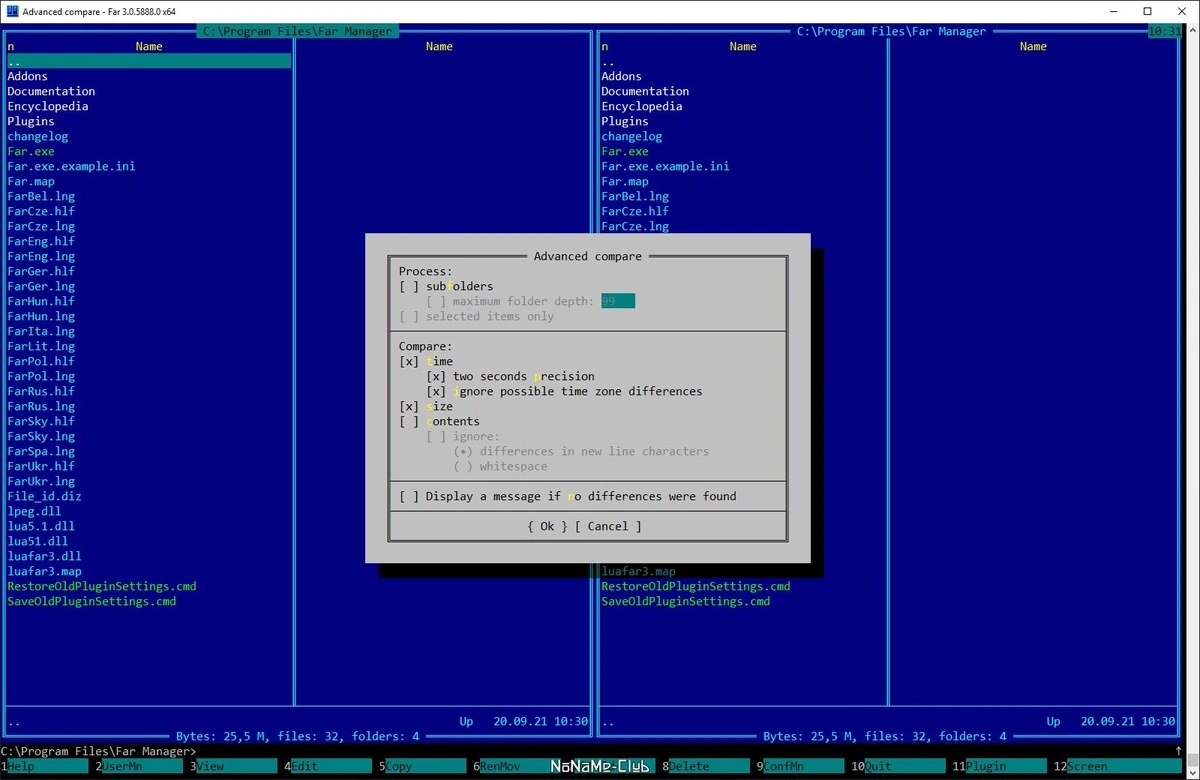Select Far.exe in left panel
1200x780 pixels.
click(31, 151)
